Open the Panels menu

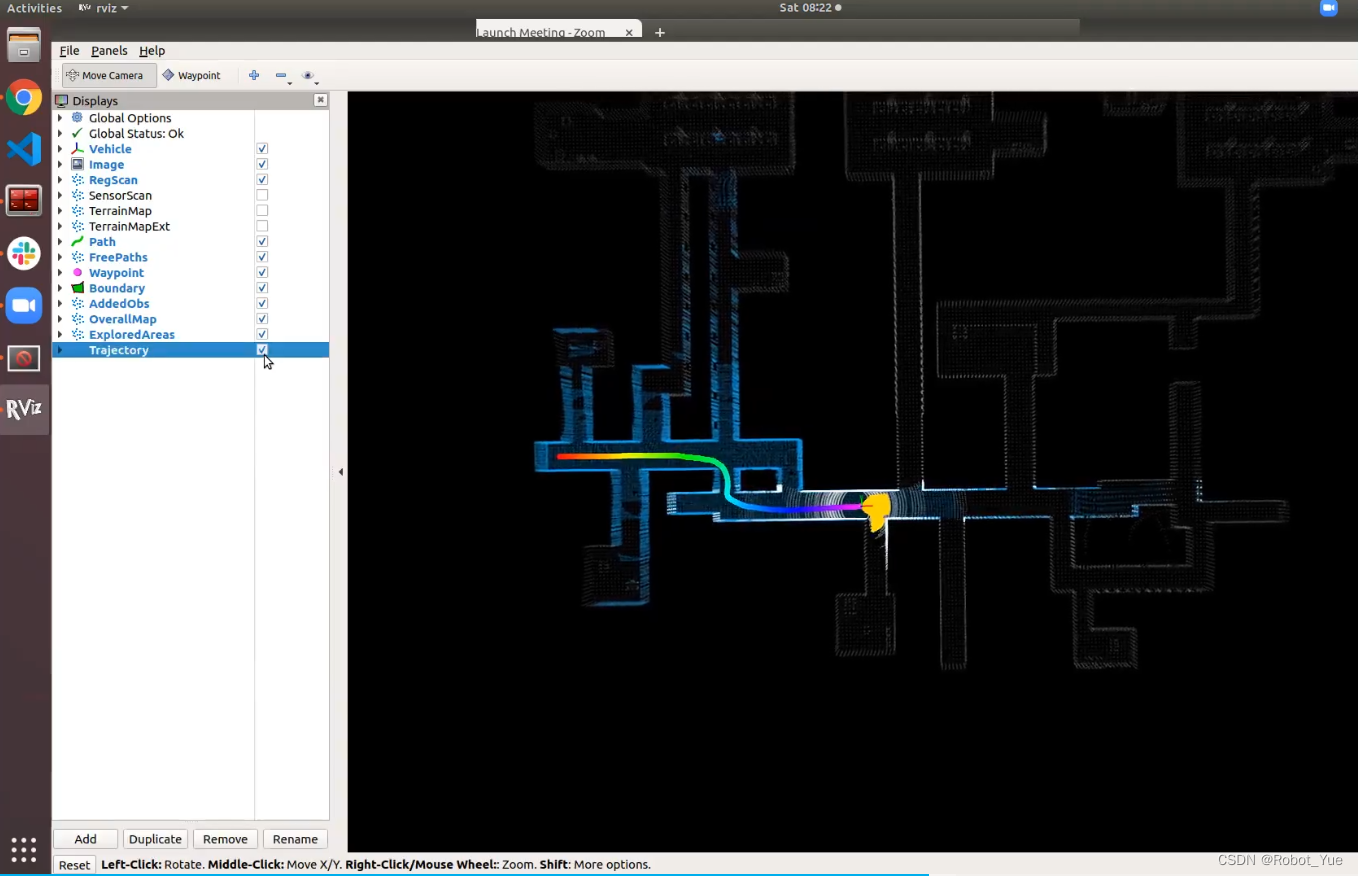109,51
